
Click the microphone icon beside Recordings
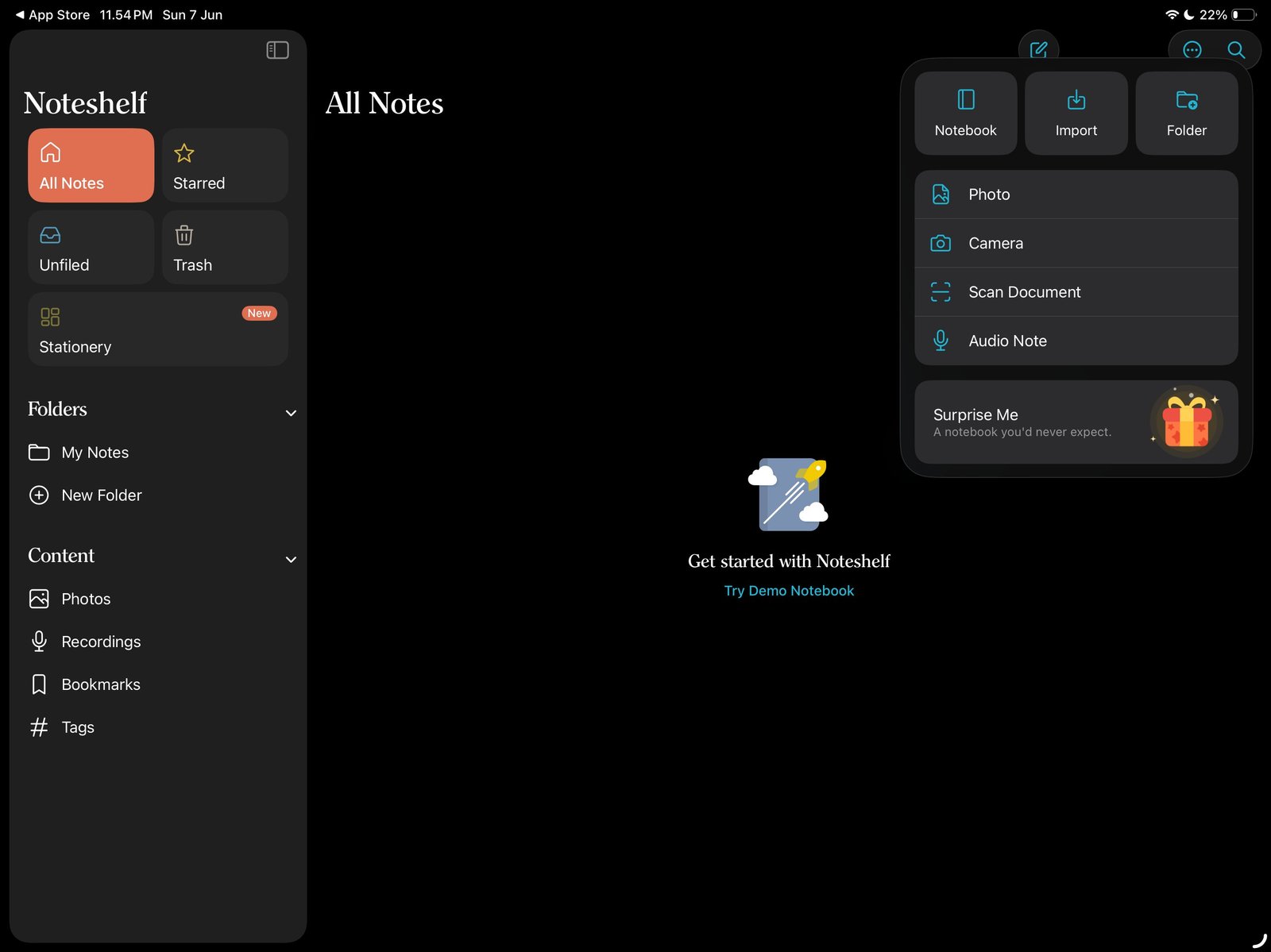39,642
